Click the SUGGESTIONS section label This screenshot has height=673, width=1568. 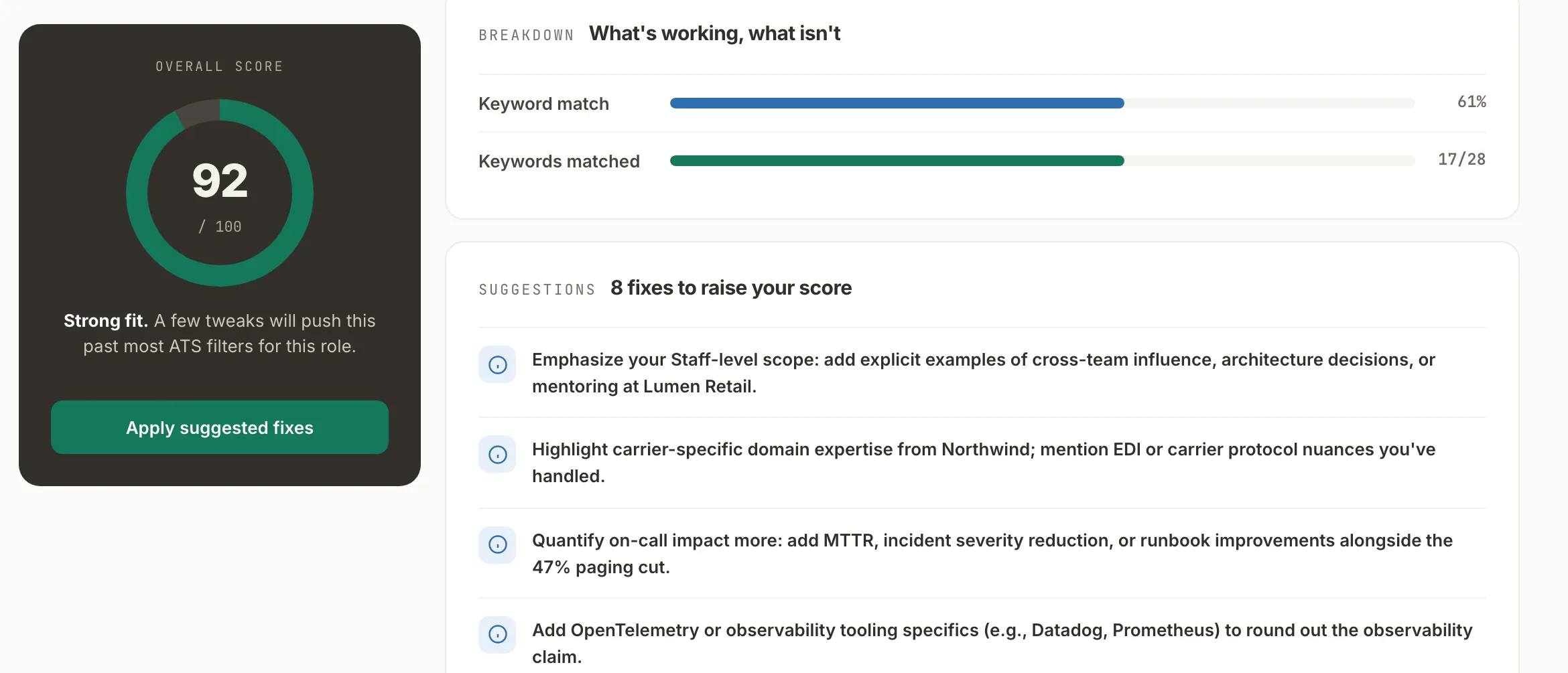coord(537,289)
